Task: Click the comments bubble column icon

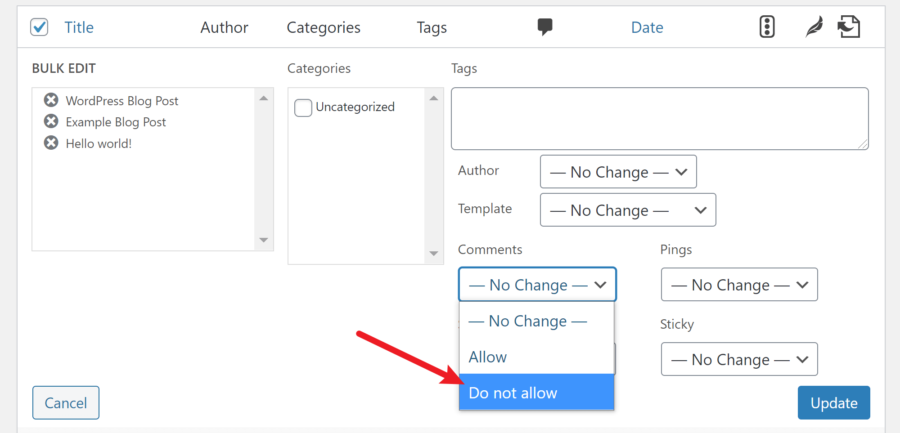Action: click(545, 27)
